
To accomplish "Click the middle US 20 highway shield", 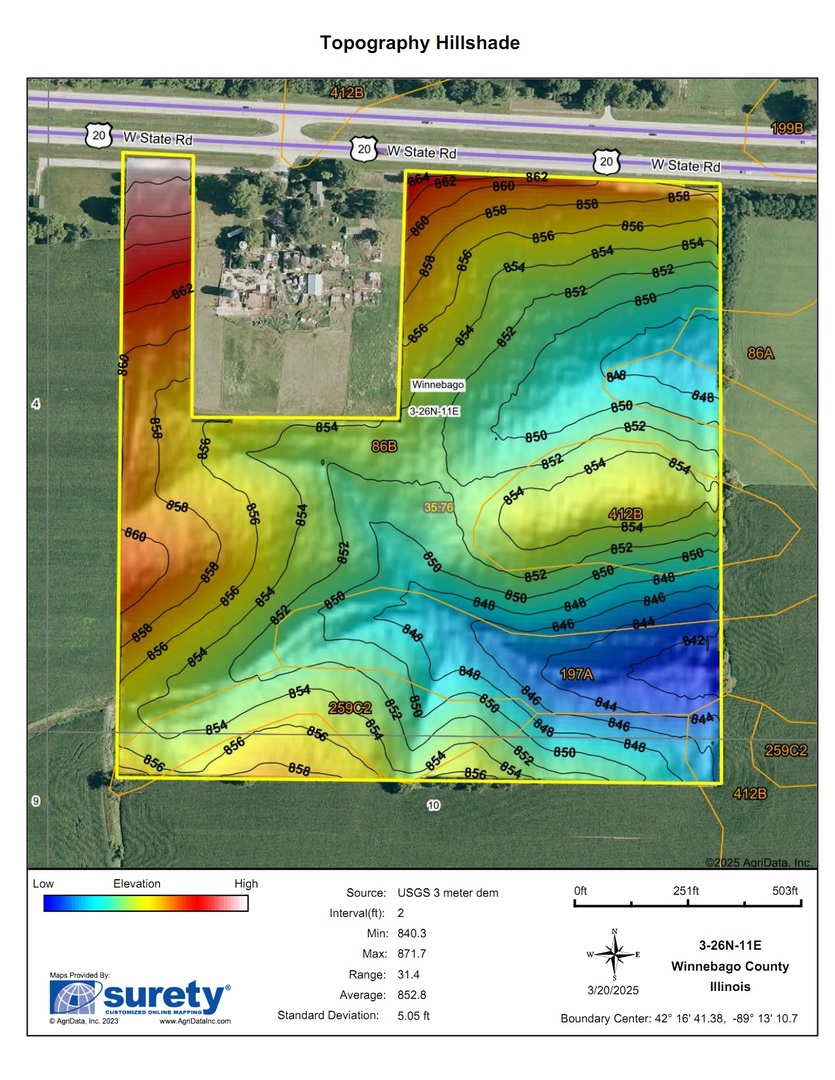I will [364, 150].
